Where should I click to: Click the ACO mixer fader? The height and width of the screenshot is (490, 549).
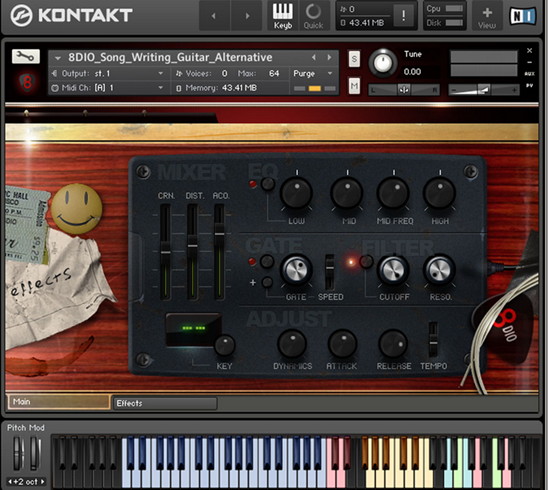[x=219, y=234]
